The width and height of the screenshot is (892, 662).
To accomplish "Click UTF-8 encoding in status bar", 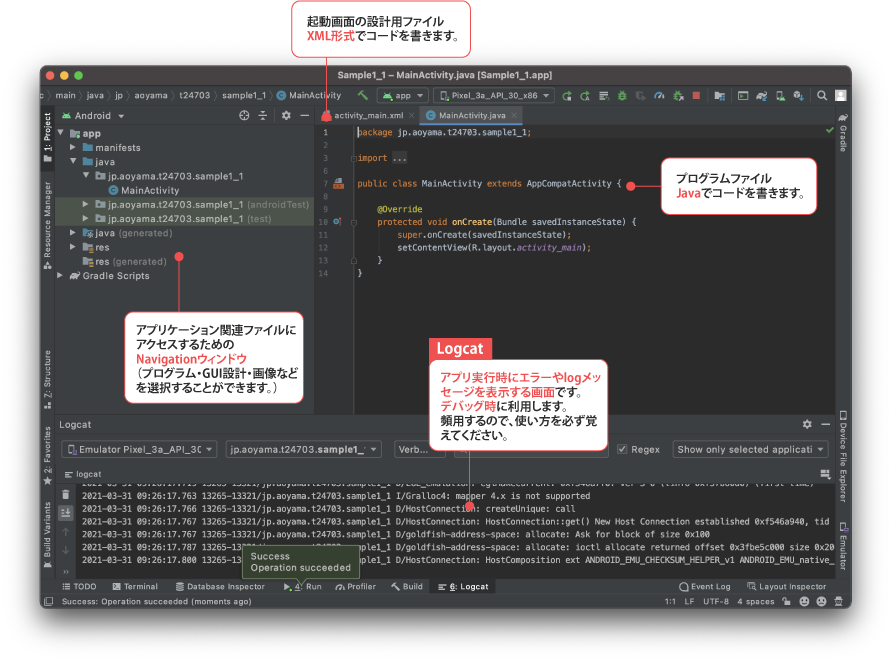I will point(716,601).
